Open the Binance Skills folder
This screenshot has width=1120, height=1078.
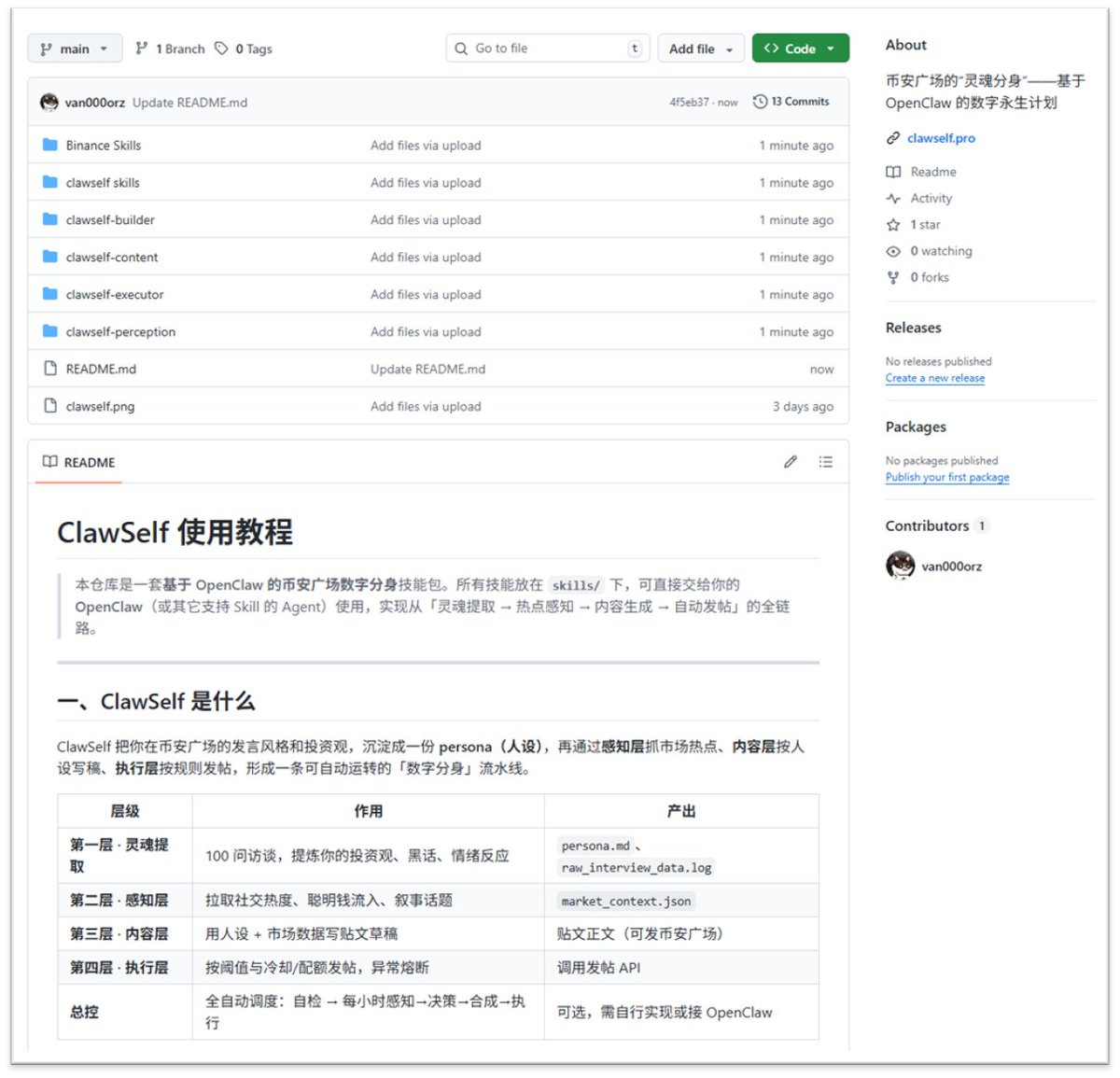point(104,145)
